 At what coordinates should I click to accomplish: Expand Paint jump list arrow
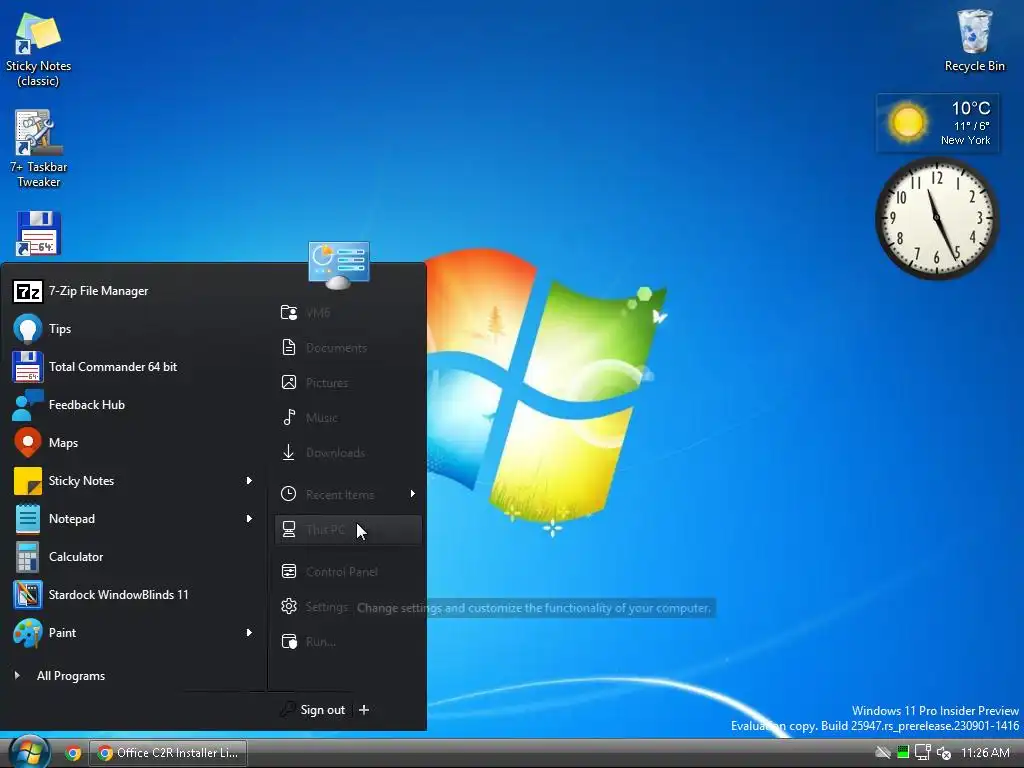coord(249,632)
